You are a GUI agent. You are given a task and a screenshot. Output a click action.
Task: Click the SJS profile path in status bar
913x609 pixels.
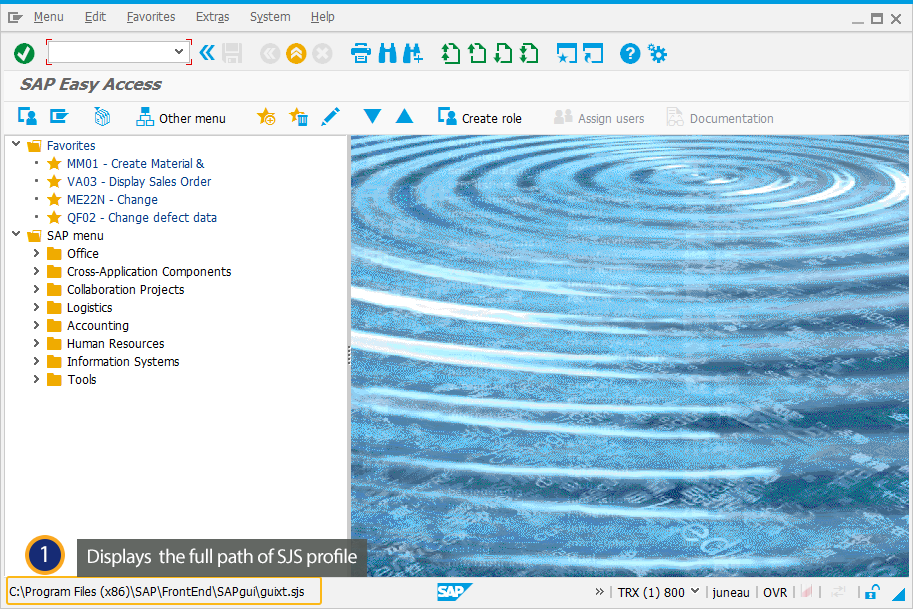click(157, 592)
